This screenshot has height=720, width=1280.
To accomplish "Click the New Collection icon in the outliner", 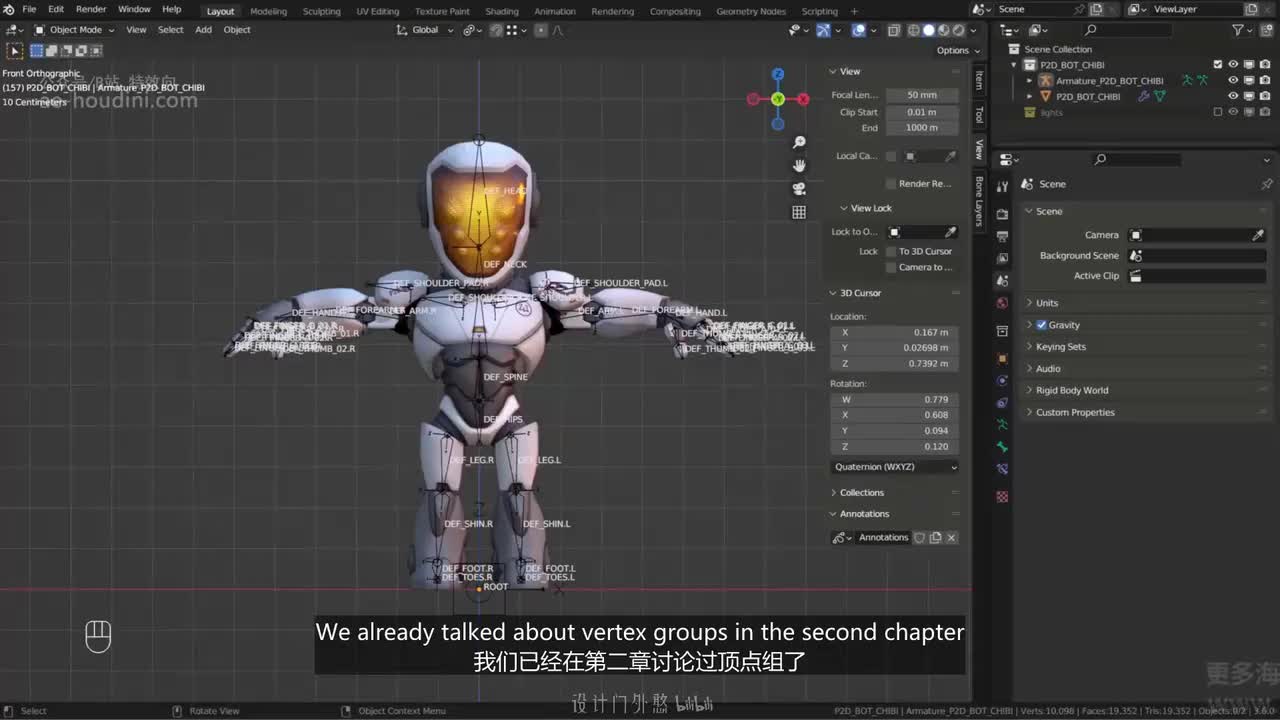I will coord(1265,30).
